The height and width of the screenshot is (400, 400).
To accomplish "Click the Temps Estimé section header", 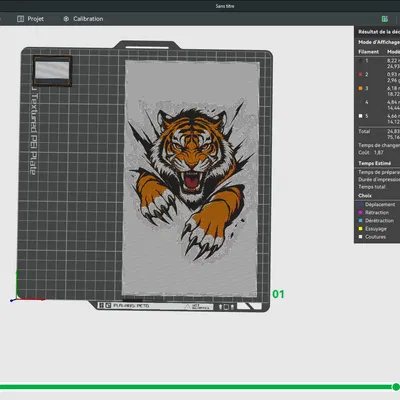I will tap(374, 163).
